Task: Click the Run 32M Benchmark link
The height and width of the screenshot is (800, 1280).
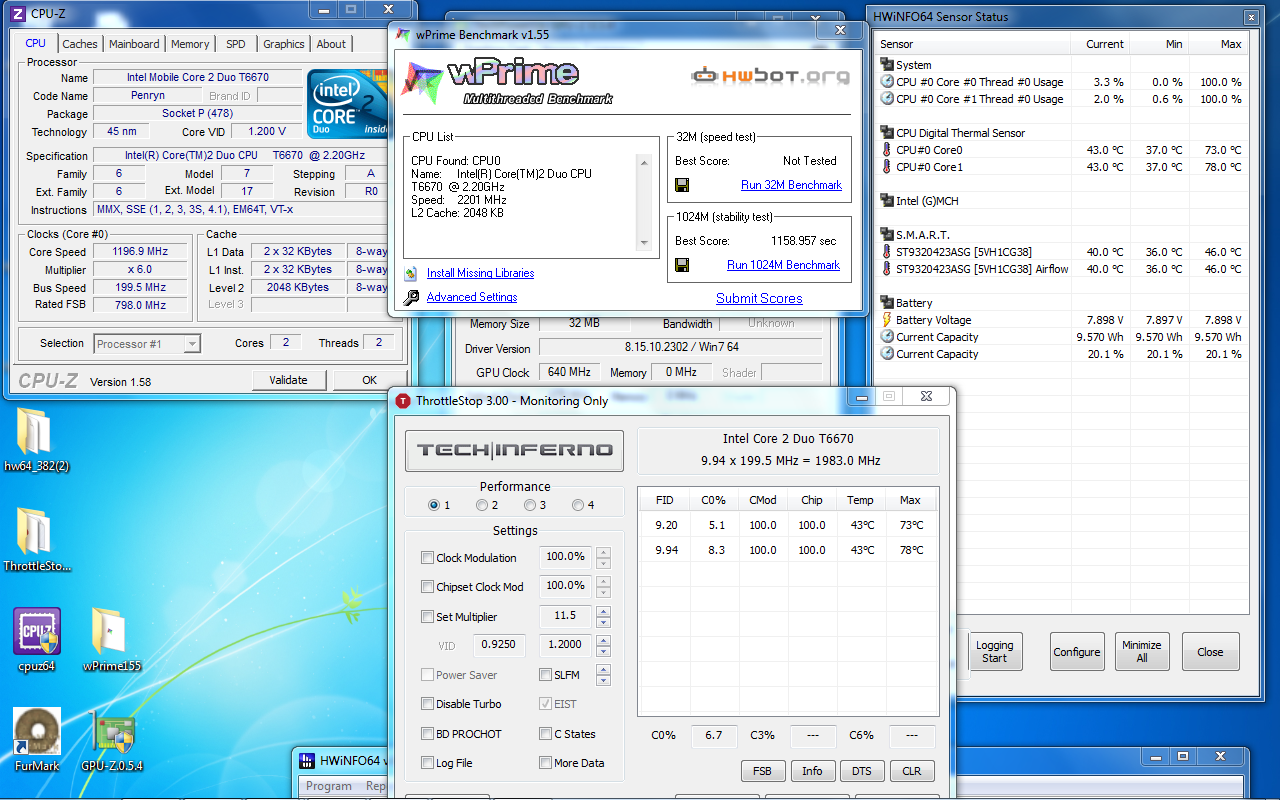Action: point(791,185)
